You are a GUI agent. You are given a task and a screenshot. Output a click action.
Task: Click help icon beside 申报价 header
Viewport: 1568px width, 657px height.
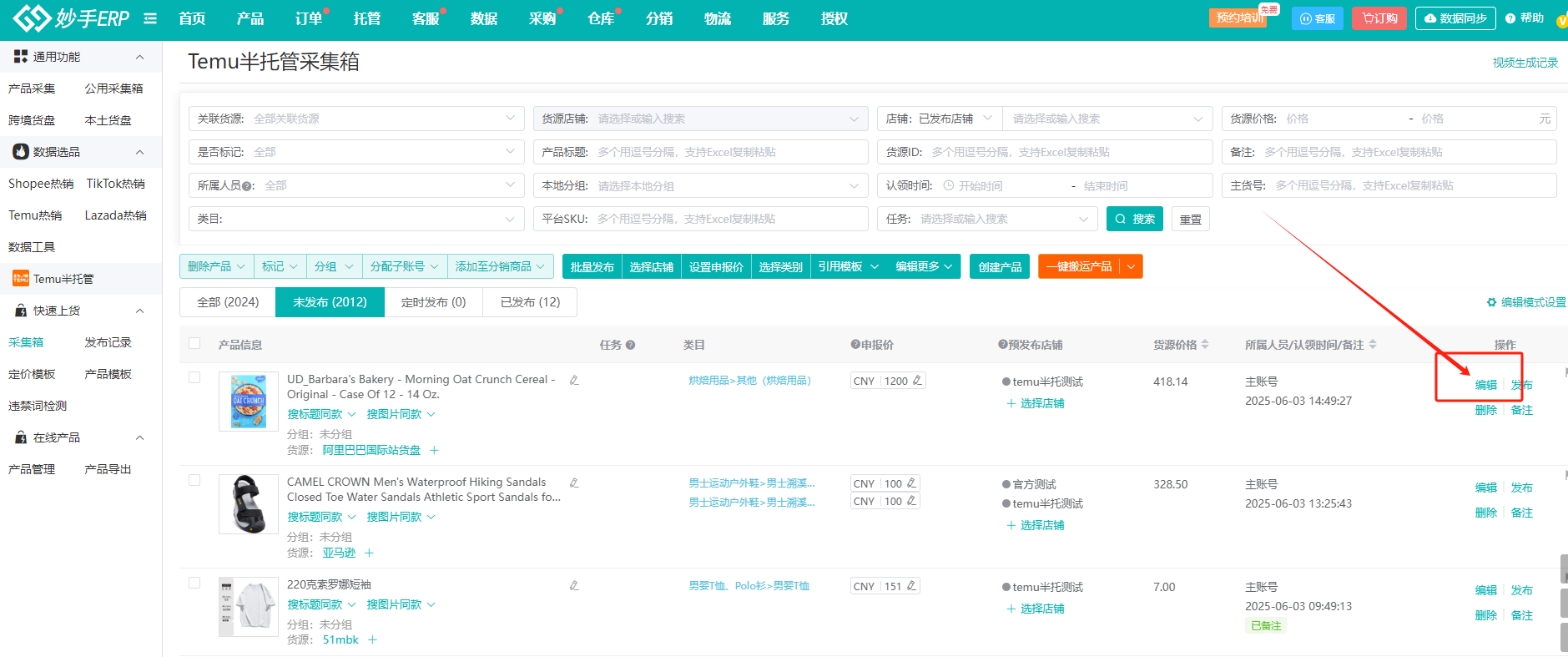coord(855,345)
